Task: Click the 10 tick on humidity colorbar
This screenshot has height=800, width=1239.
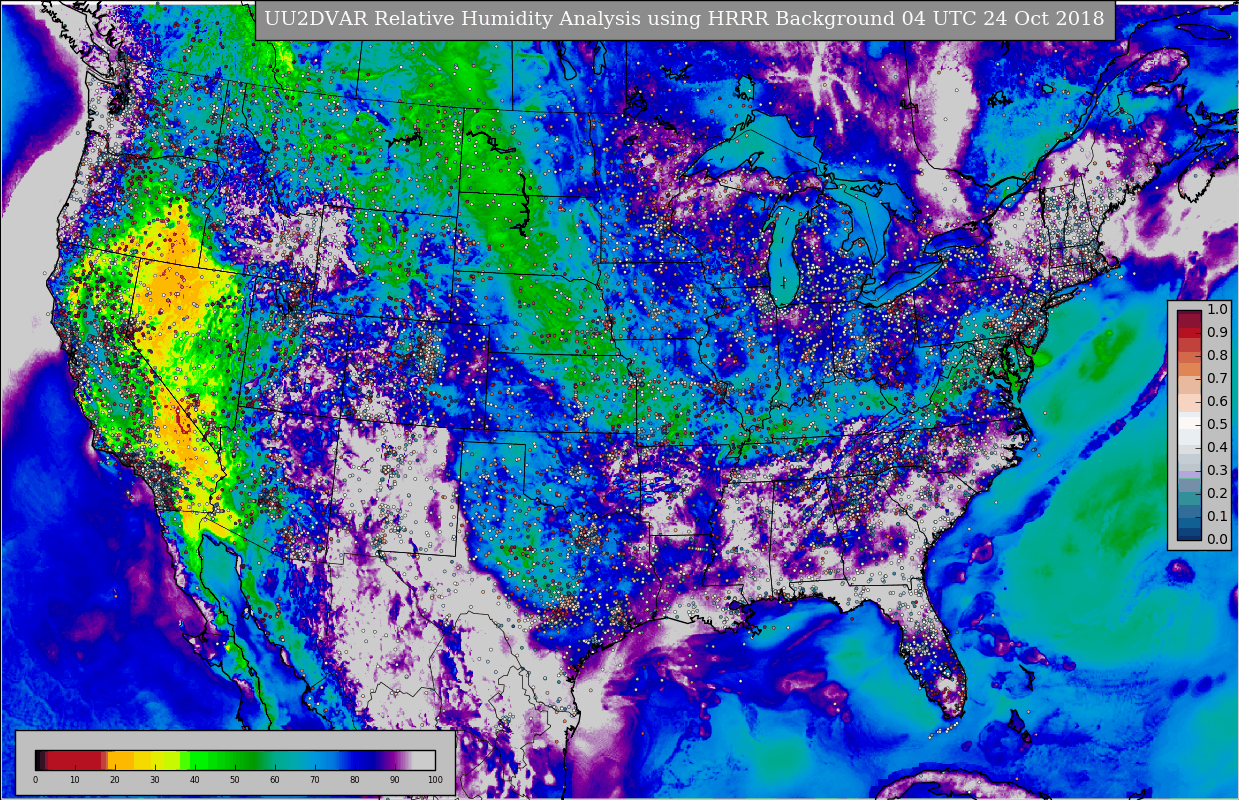Action: 75,779
